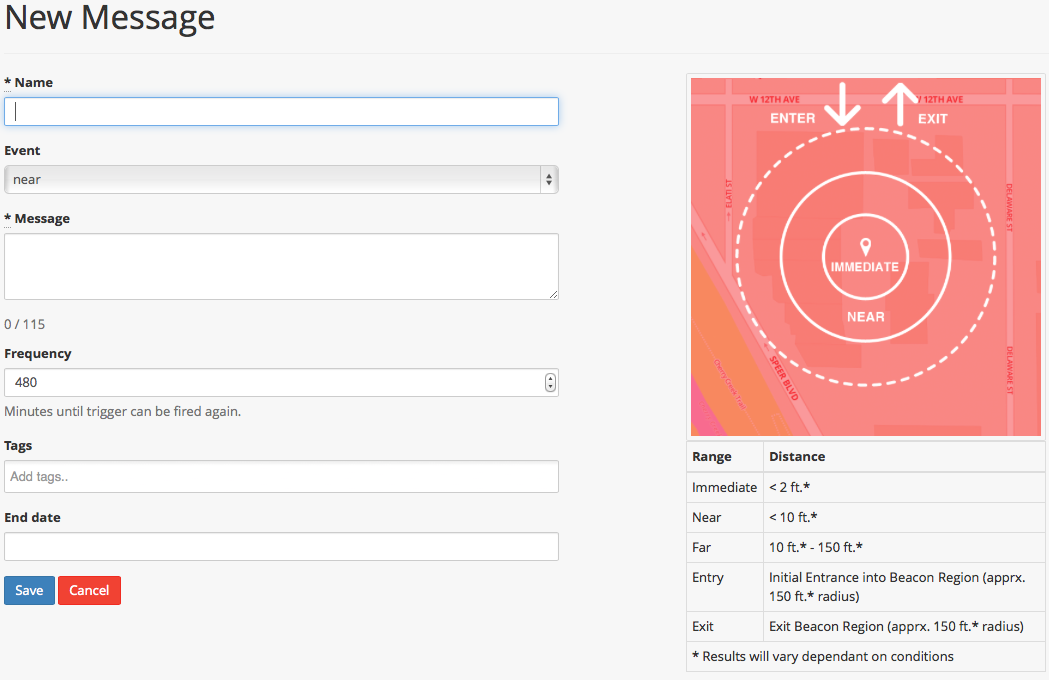Click the '0 / 115' character counter
The width and height of the screenshot is (1049, 680).
tap(25, 325)
